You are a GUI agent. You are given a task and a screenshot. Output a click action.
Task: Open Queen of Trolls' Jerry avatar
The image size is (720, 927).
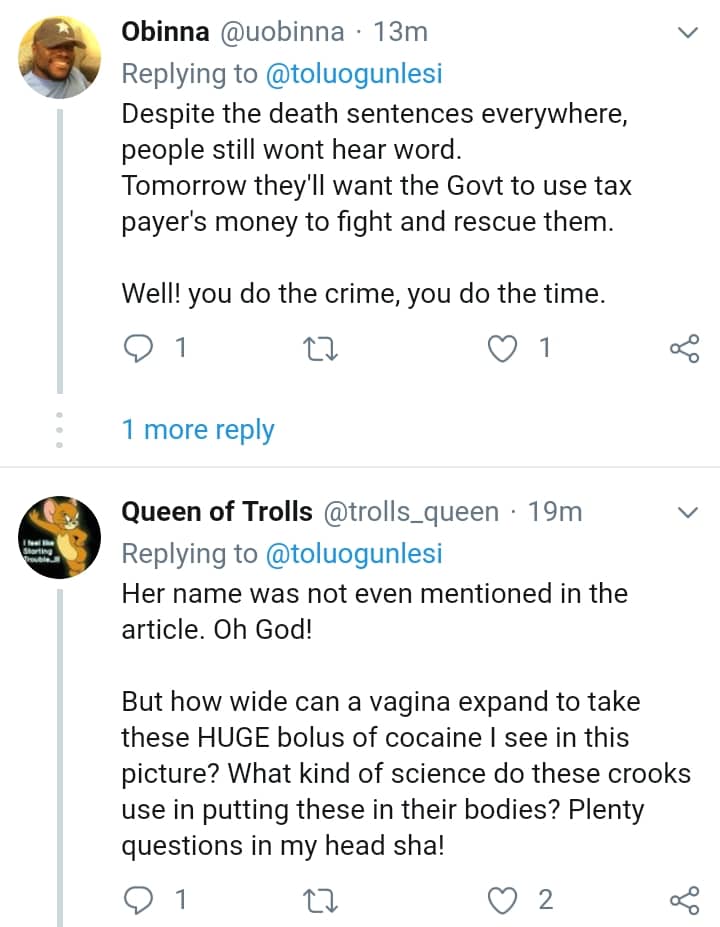(60, 537)
